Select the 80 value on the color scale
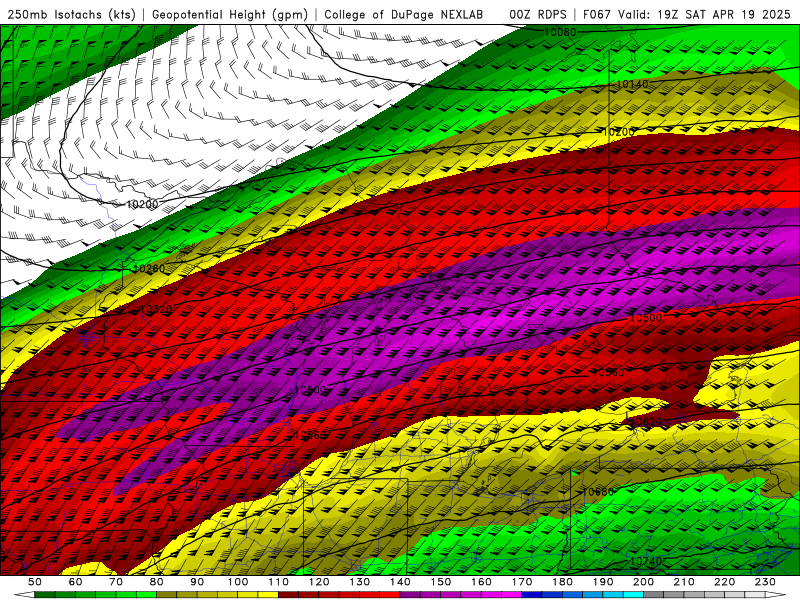The image size is (800, 600). (x=157, y=582)
